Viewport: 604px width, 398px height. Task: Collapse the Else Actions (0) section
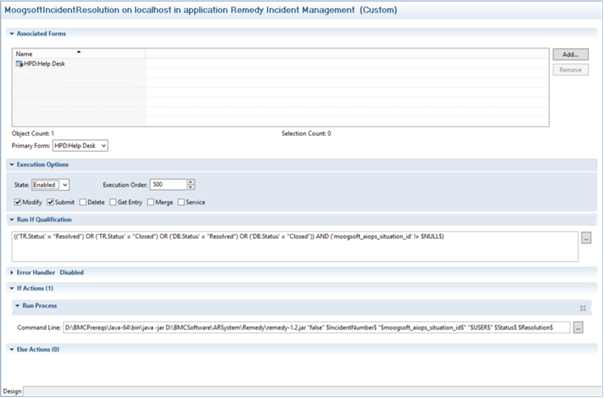point(12,349)
